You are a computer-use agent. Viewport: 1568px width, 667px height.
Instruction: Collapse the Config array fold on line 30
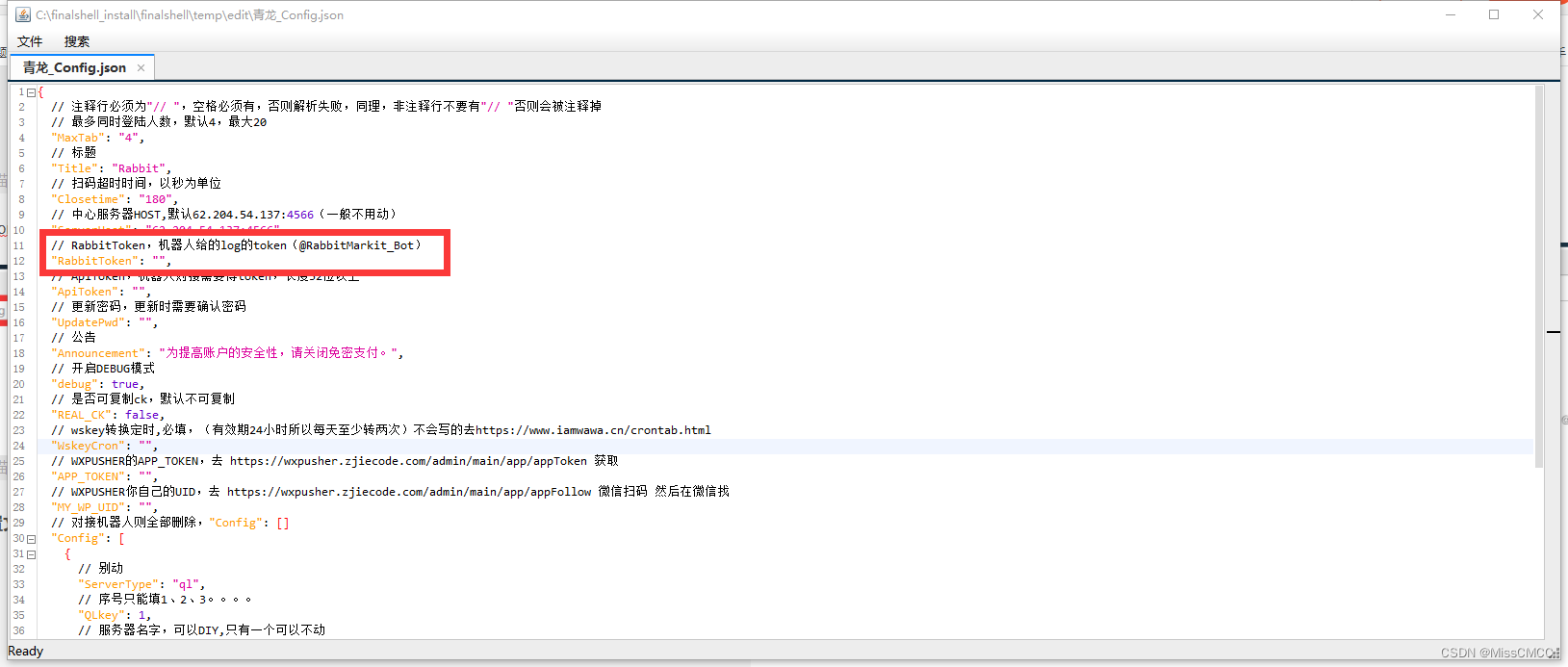(31, 539)
